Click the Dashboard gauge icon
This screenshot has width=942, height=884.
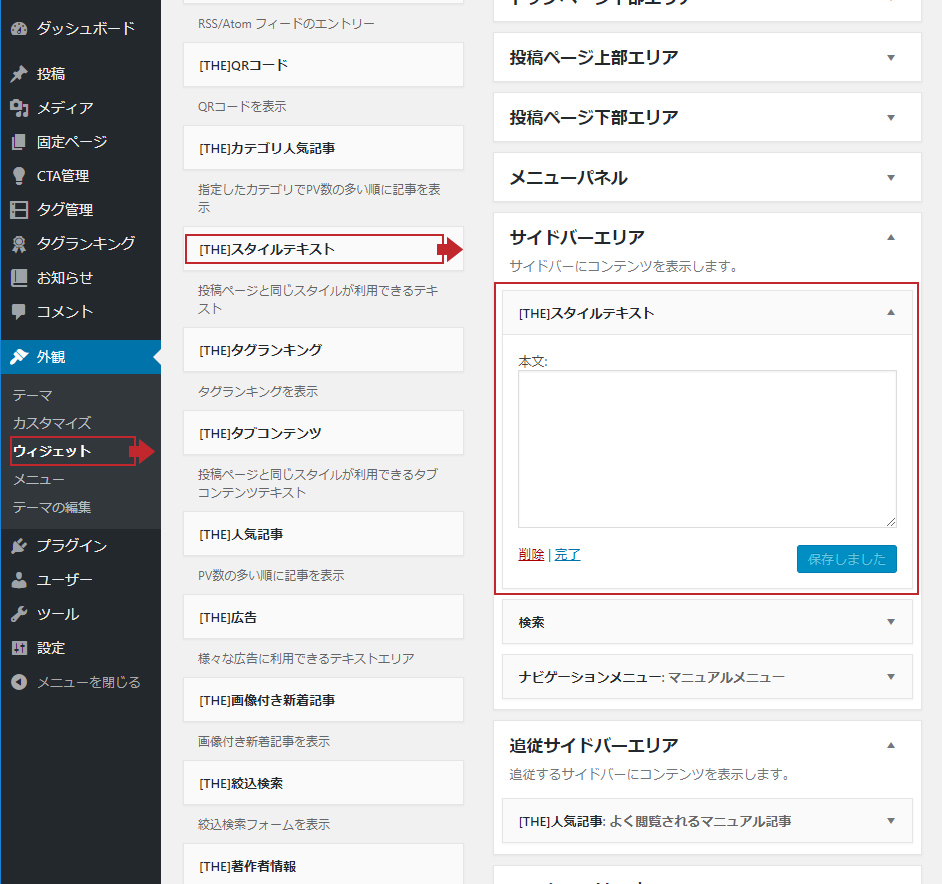click(18, 28)
